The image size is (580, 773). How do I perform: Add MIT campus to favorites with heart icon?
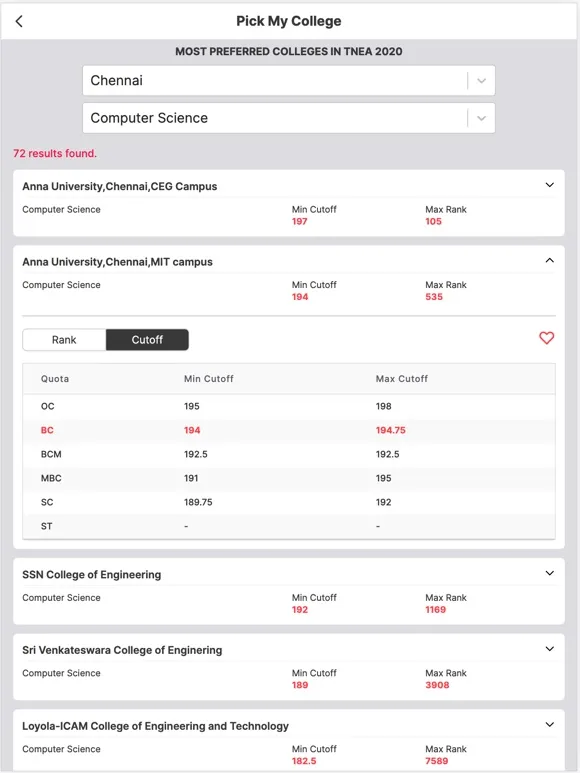(546, 338)
